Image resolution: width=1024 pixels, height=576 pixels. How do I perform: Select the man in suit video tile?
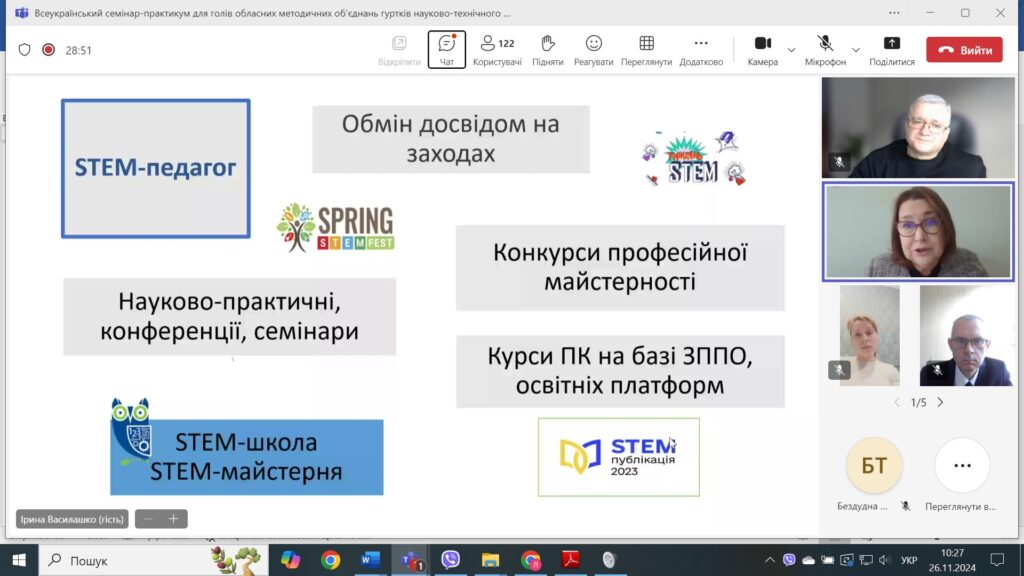click(967, 336)
